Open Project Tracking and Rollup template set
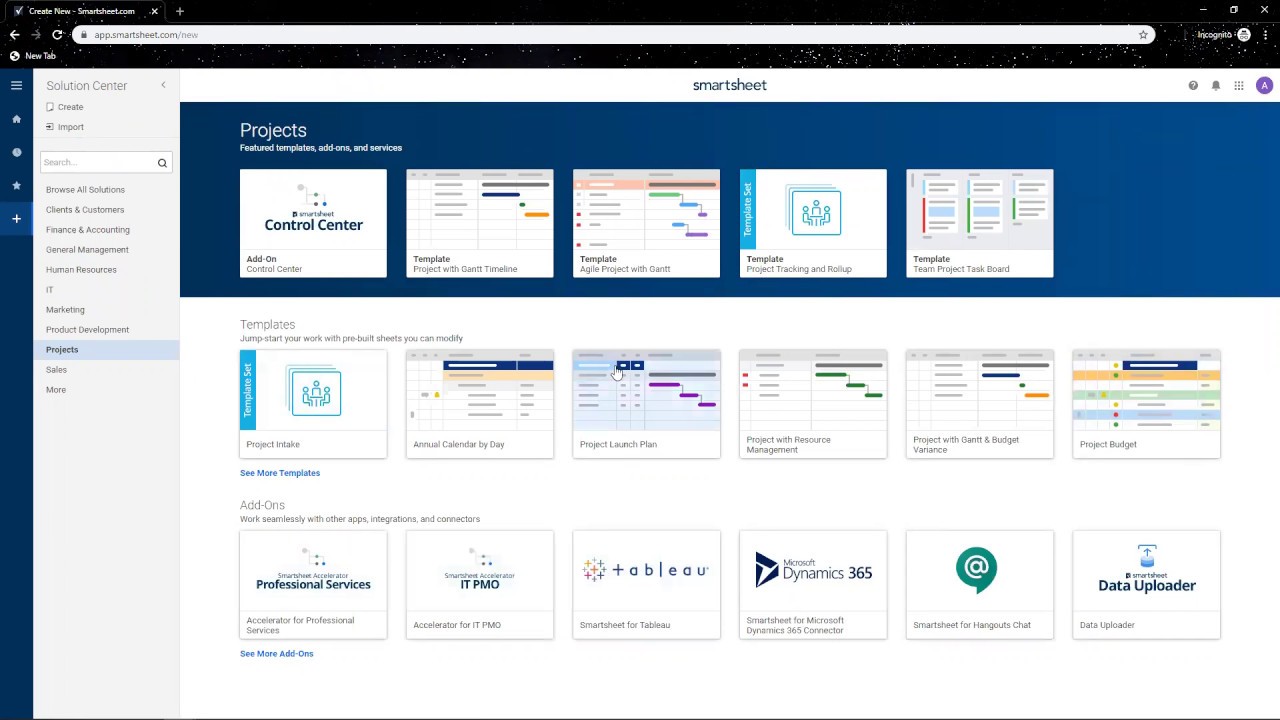Screen dimensions: 1280x720 (x=813, y=223)
